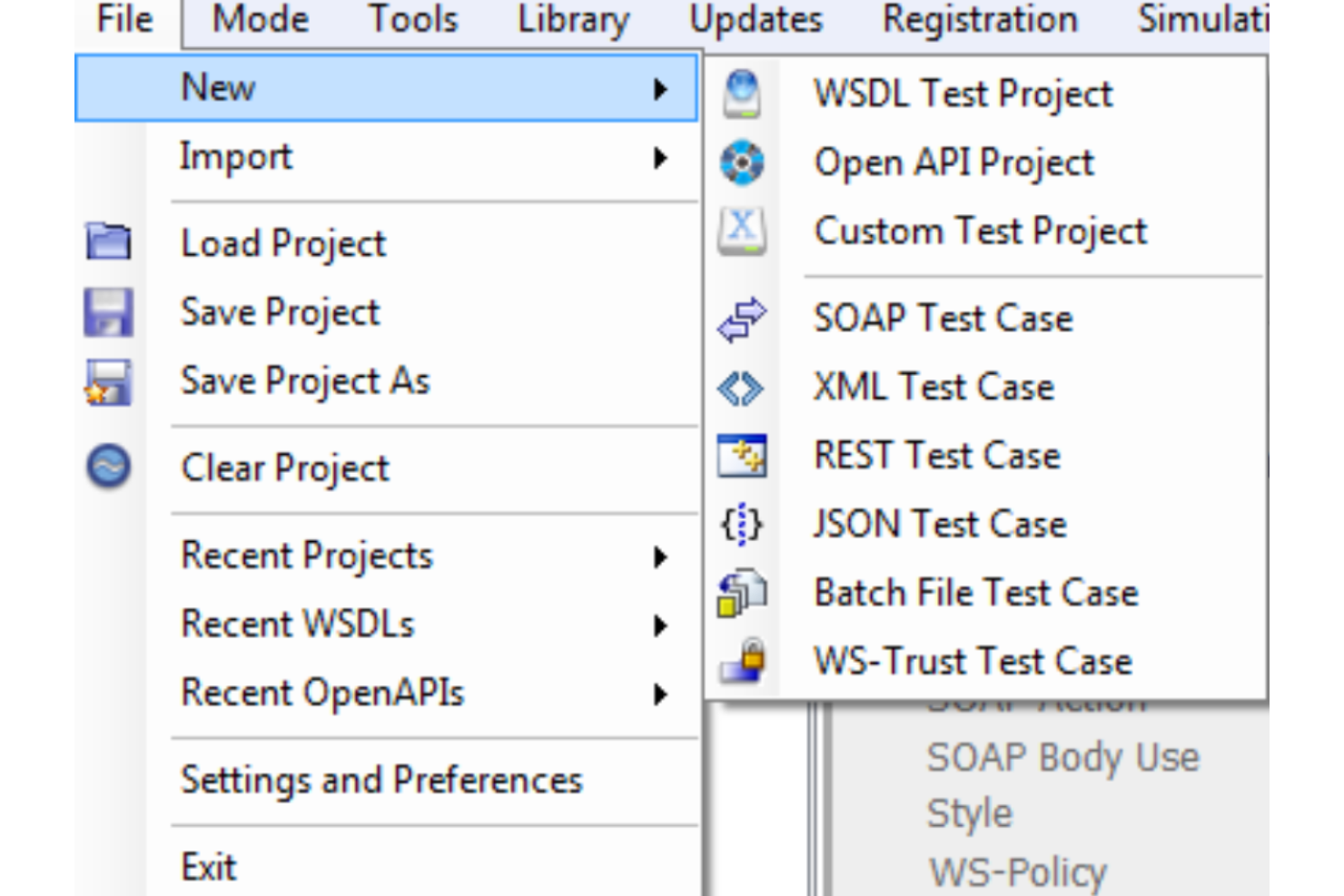Click the Custom Test Project icon
This screenshot has width=1344, height=896.
(742, 231)
